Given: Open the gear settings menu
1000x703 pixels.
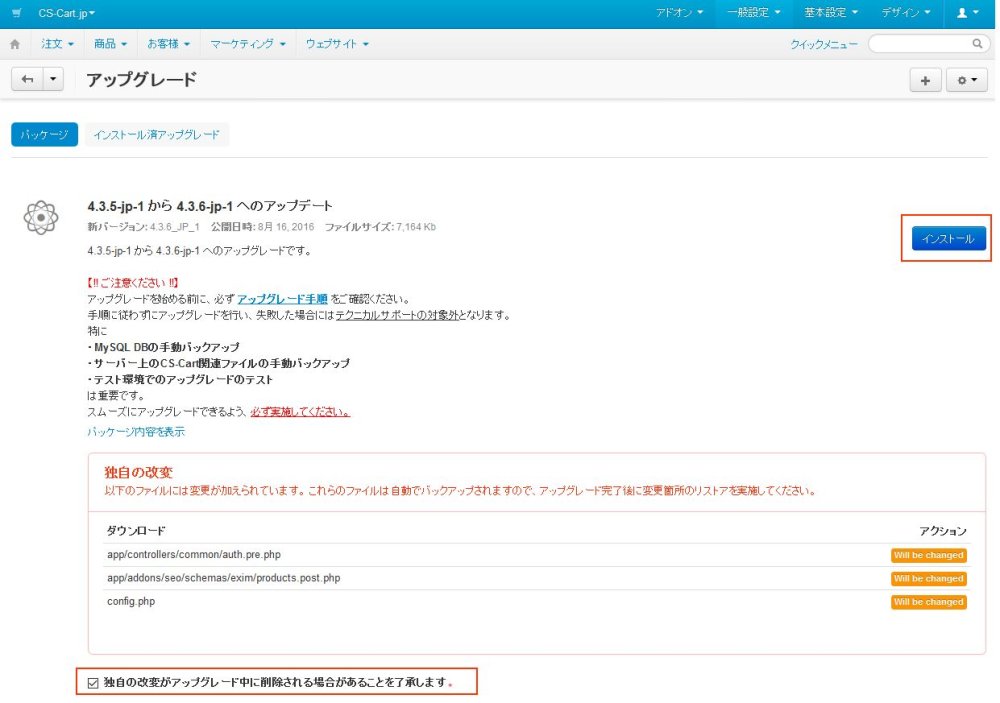Looking at the screenshot, I should [x=967, y=80].
